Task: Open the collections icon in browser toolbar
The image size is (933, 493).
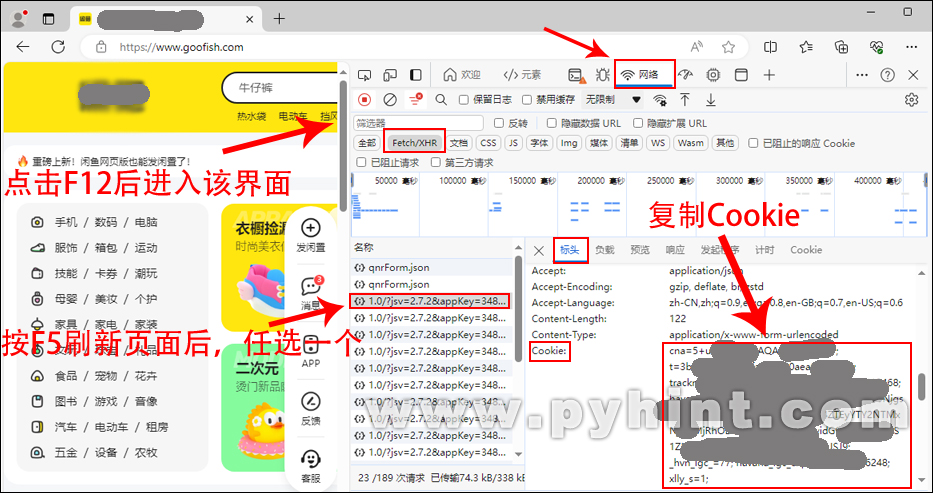Action: [x=841, y=47]
